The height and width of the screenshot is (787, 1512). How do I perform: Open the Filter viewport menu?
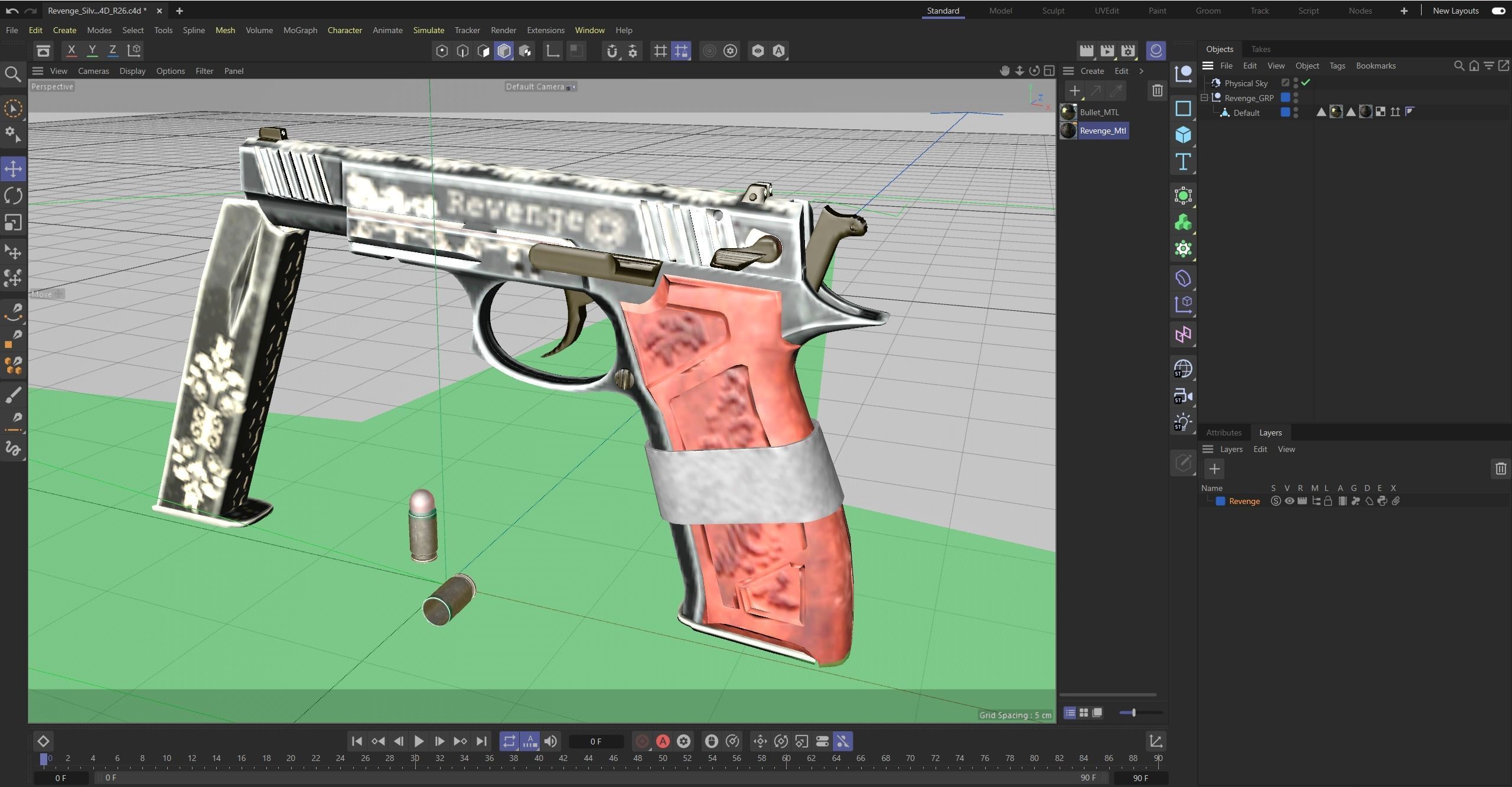pyautogui.click(x=204, y=71)
